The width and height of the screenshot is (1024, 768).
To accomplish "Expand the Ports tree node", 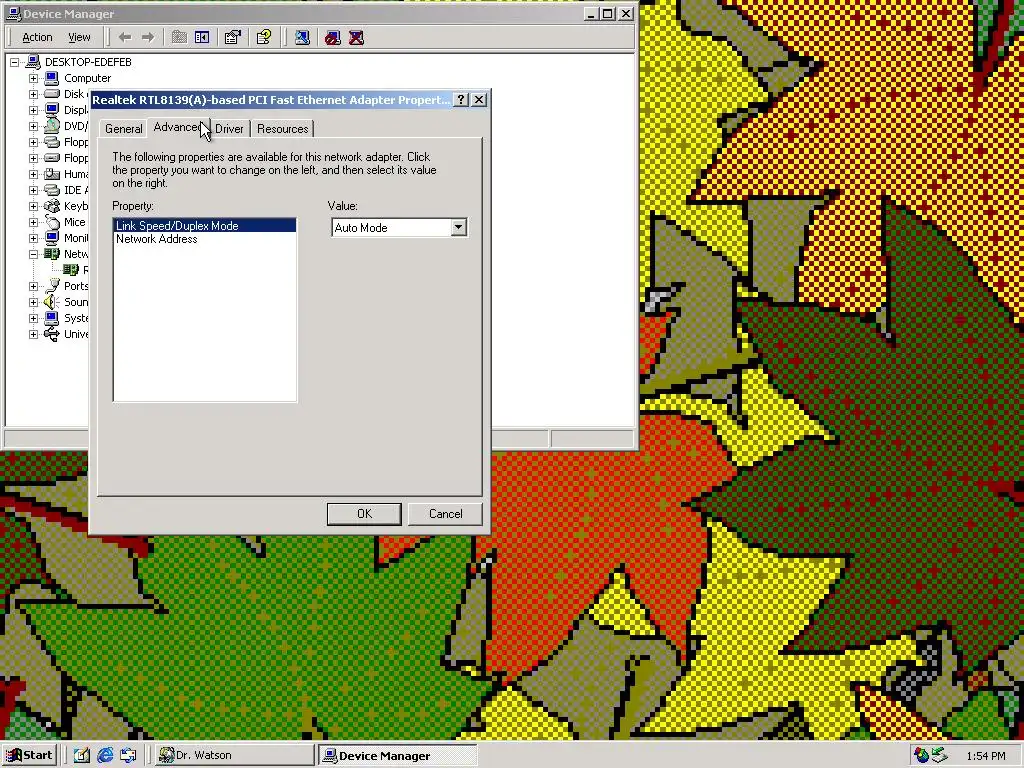I will pos(33,286).
